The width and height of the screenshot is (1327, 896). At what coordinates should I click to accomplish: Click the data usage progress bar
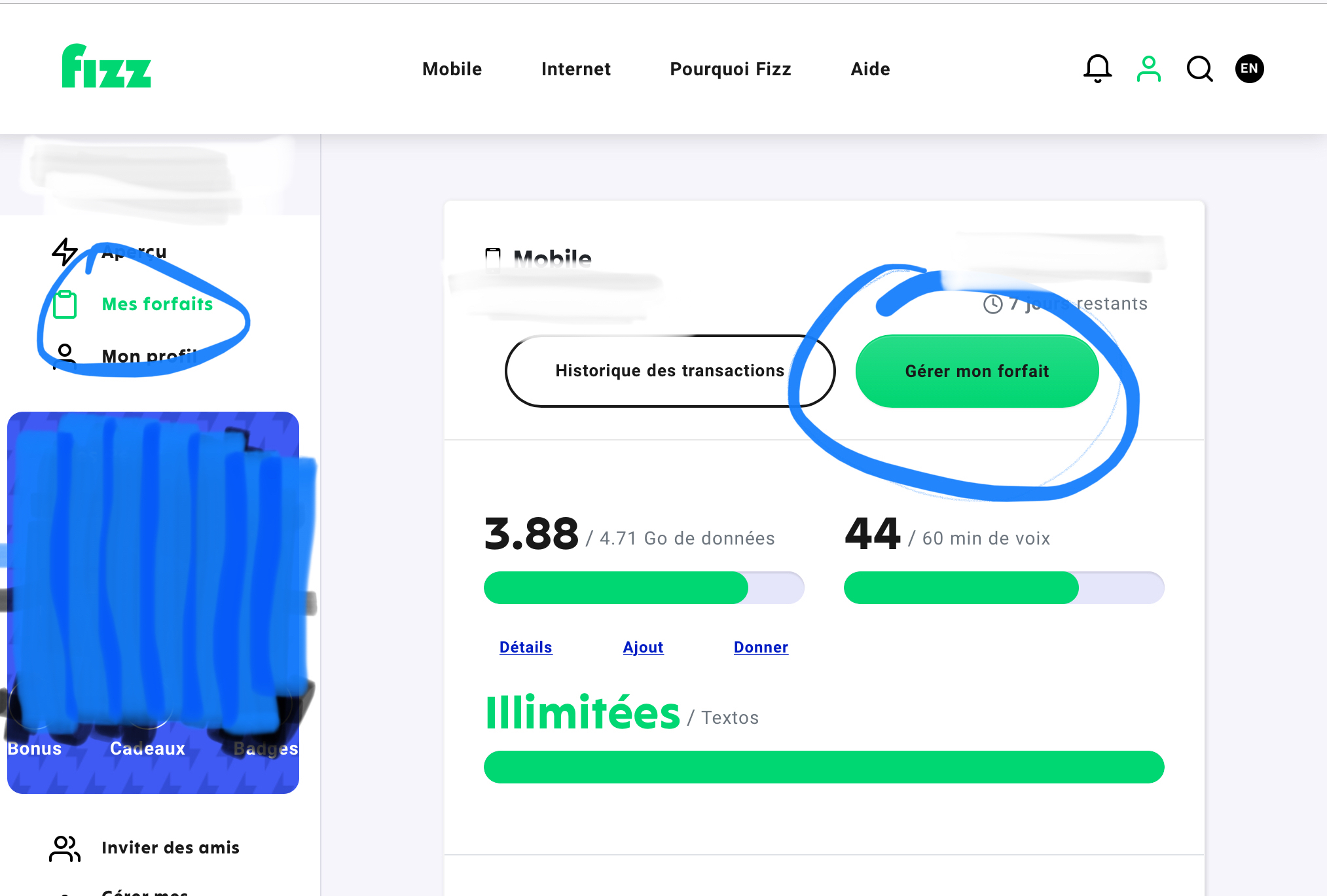click(x=644, y=588)
